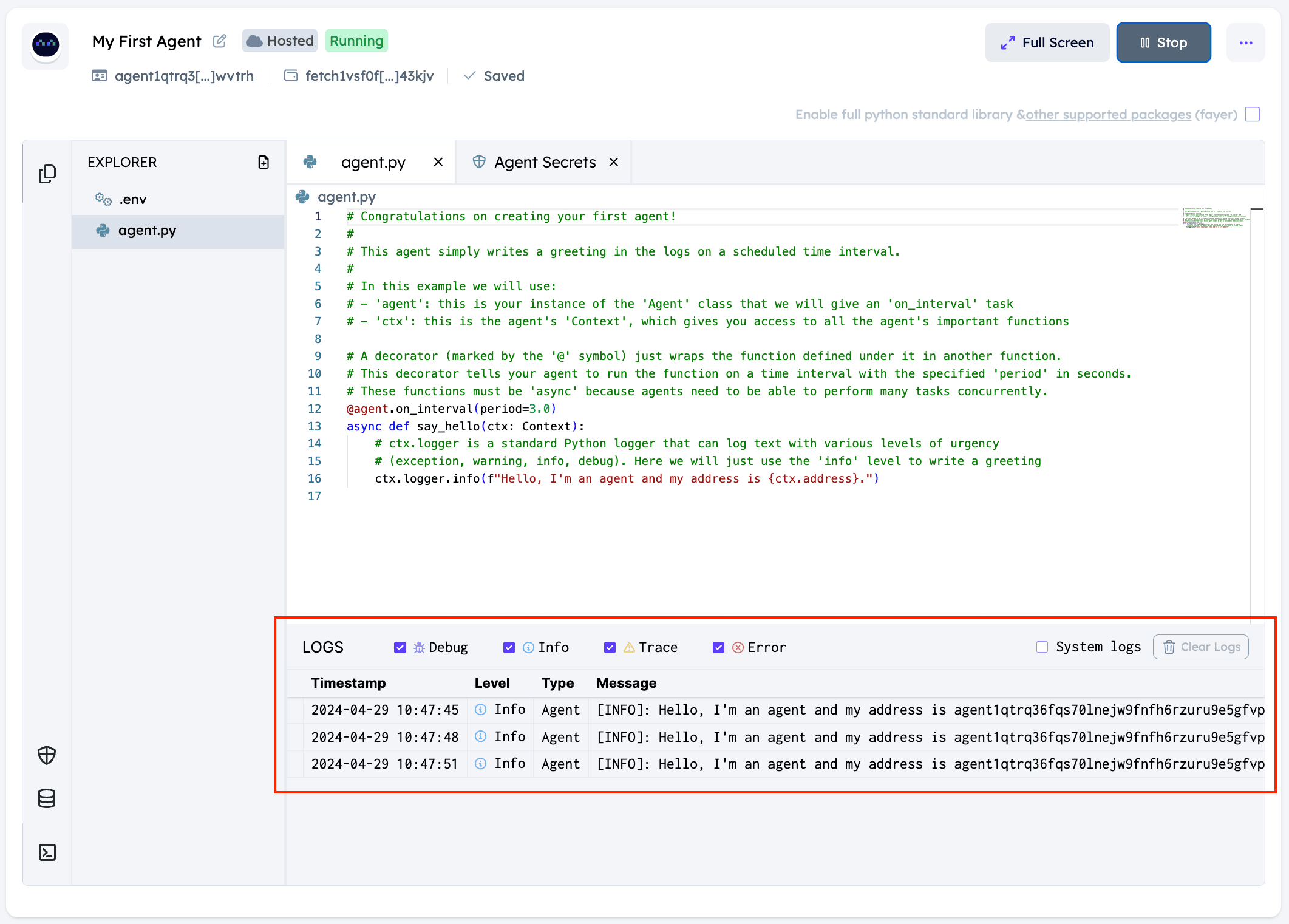The image size is (1289, 924).
Task: Click the Python icon in the agent.py breadcrumb
Action: click(x=302, y=197)
